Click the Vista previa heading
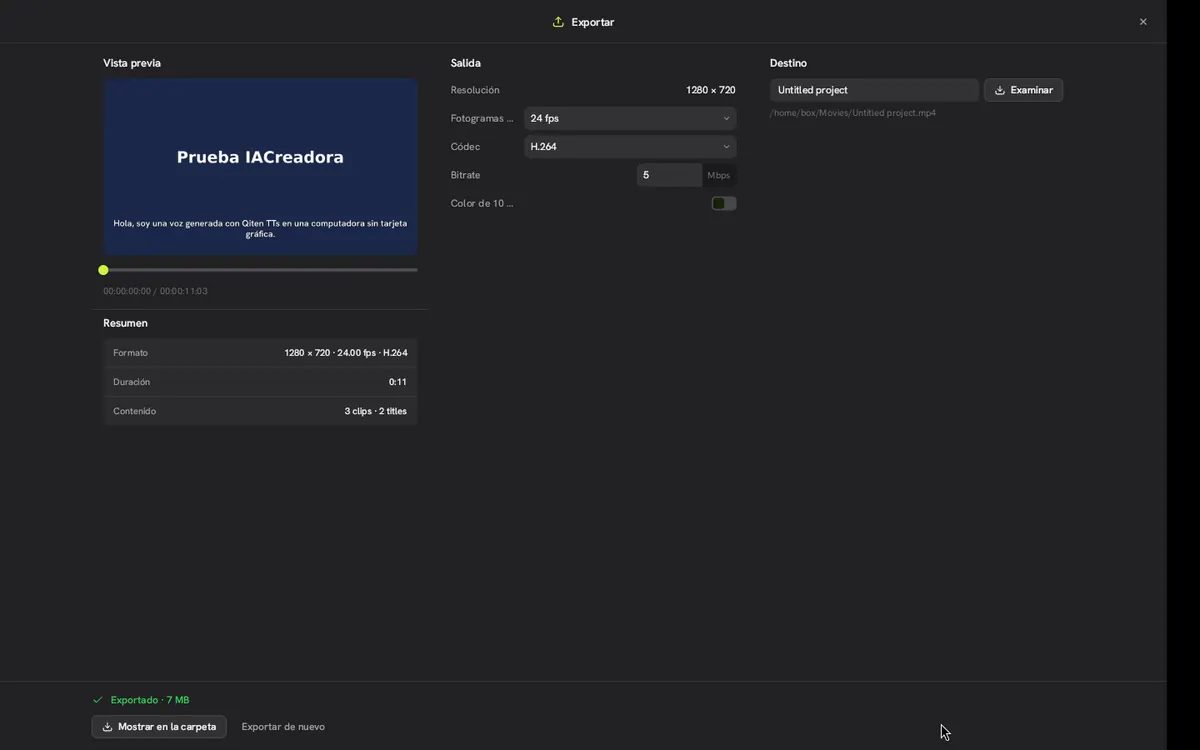The image size is (1200, 750). [132, 63]
